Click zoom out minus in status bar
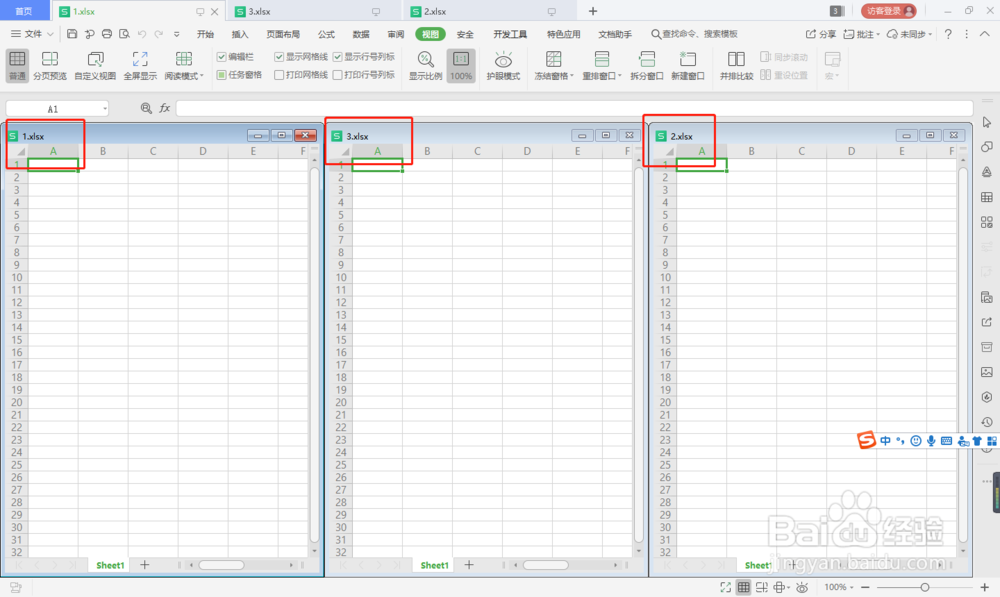Screen dimensions: 1000x597 (x=865, y=587)
